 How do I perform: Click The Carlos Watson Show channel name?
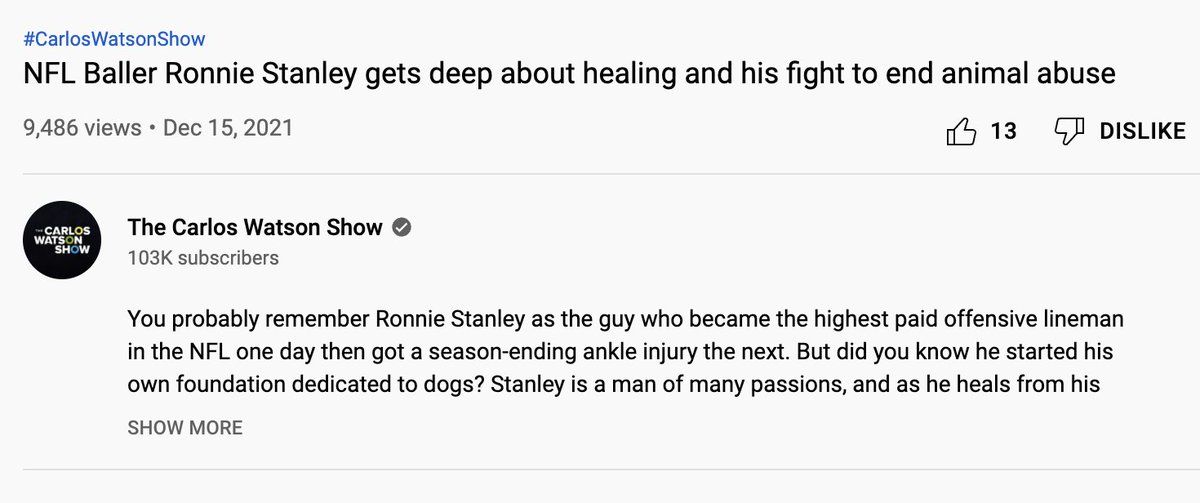coord(255,227)
